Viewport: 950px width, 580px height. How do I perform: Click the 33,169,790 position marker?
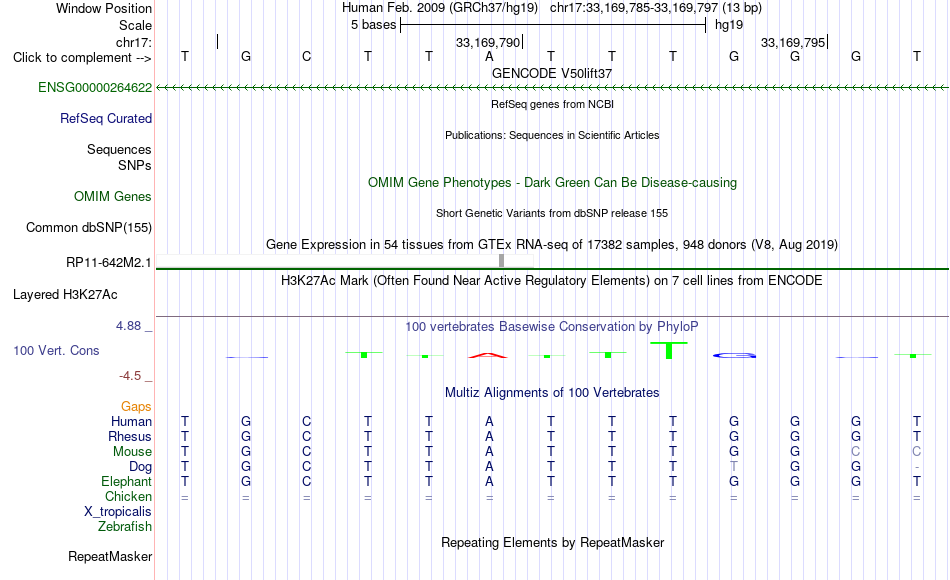point(488,42)
